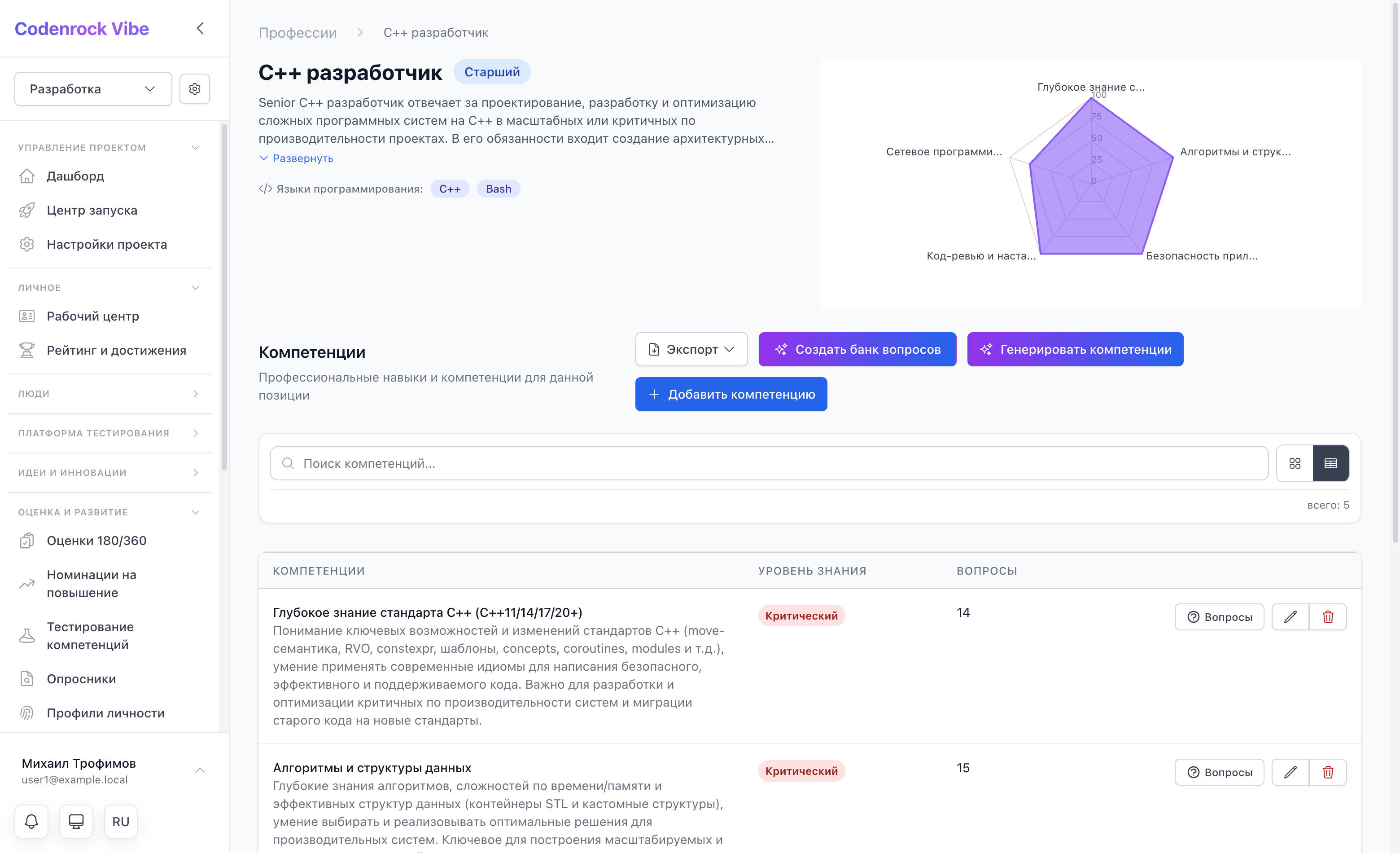Delete the Алгоритмы и структуры данных competency
The height and width of the screenshot is (853, 1400).
coord(1328,772)
